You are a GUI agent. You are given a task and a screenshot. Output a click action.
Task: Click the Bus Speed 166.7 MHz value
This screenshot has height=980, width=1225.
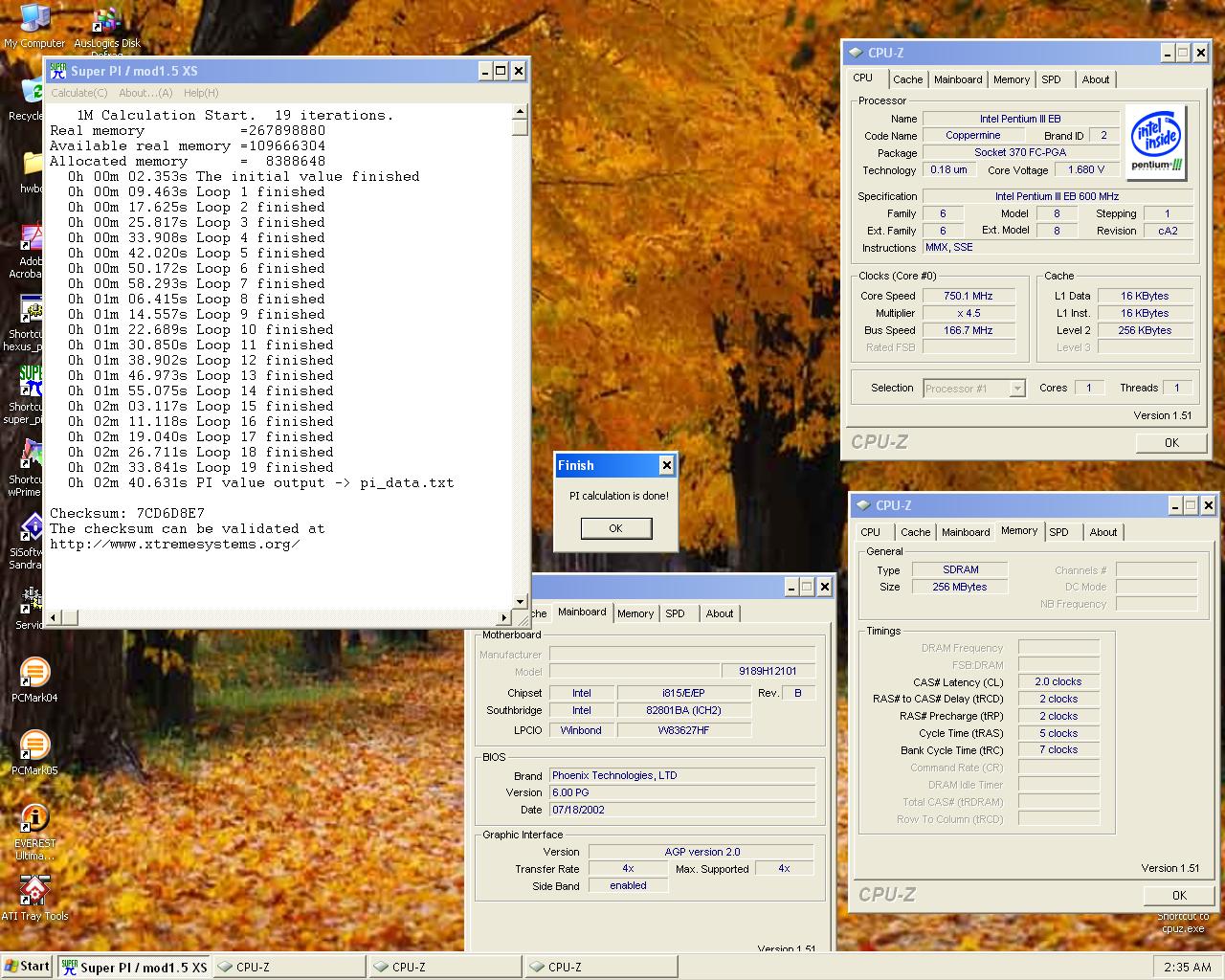(x=968, y=330)
